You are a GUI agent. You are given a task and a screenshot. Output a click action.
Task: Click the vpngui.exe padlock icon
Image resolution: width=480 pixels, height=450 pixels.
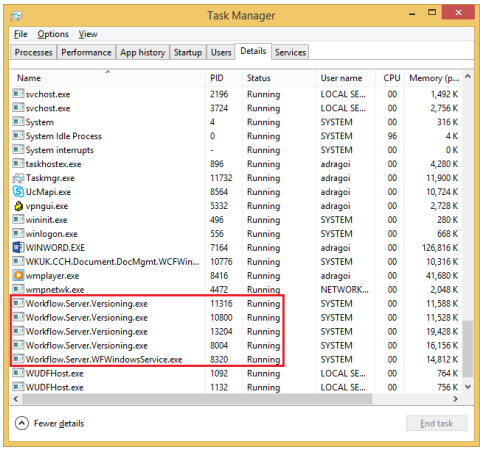coord(18,206)
